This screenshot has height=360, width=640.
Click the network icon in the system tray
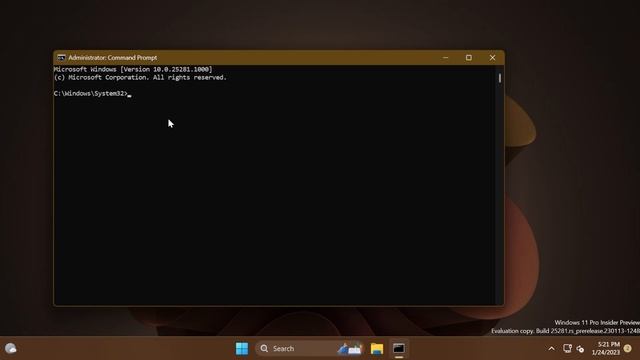(x=567, y=348)
